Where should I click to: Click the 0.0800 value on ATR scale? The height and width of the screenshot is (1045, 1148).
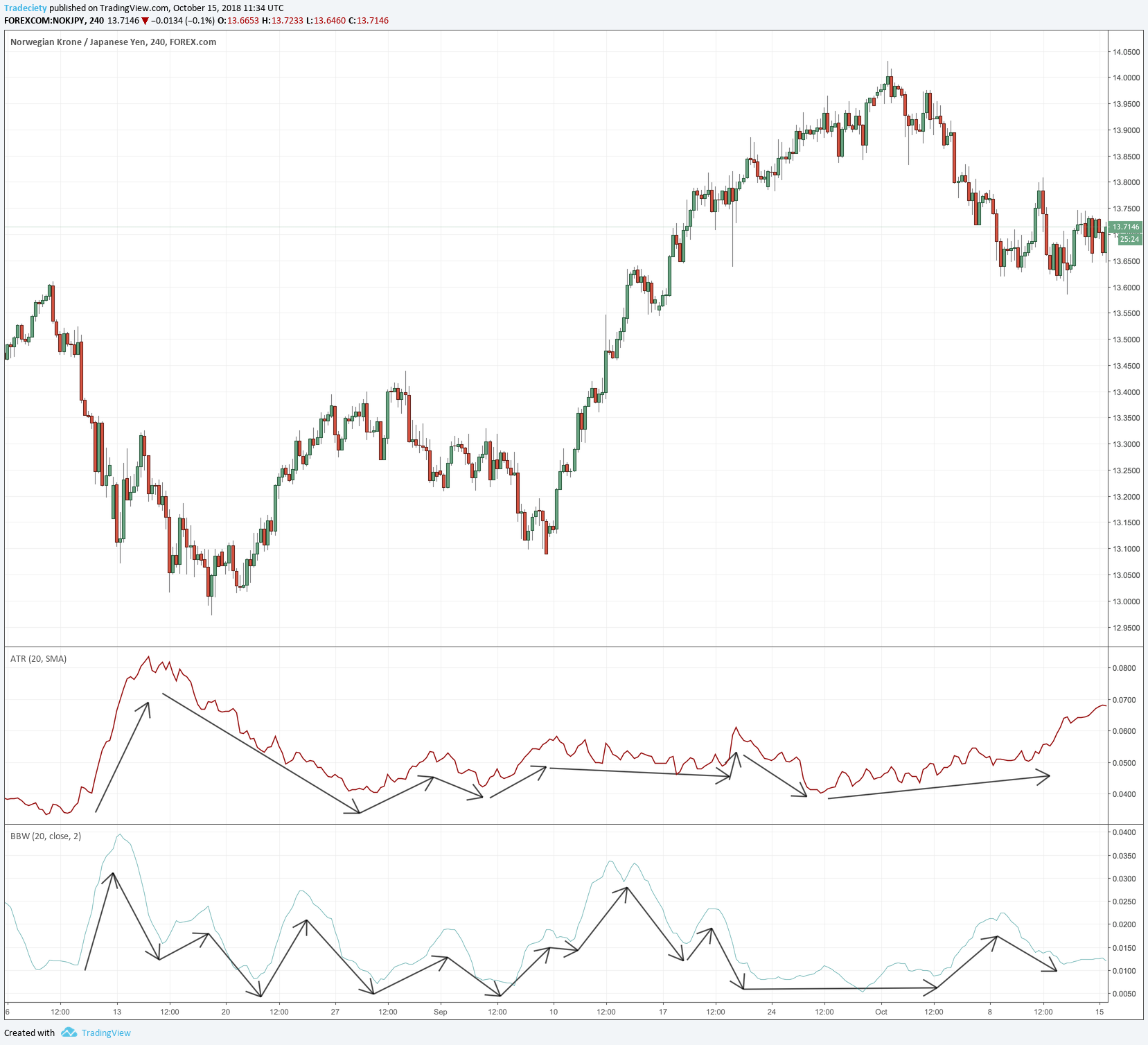point(1124,668)
